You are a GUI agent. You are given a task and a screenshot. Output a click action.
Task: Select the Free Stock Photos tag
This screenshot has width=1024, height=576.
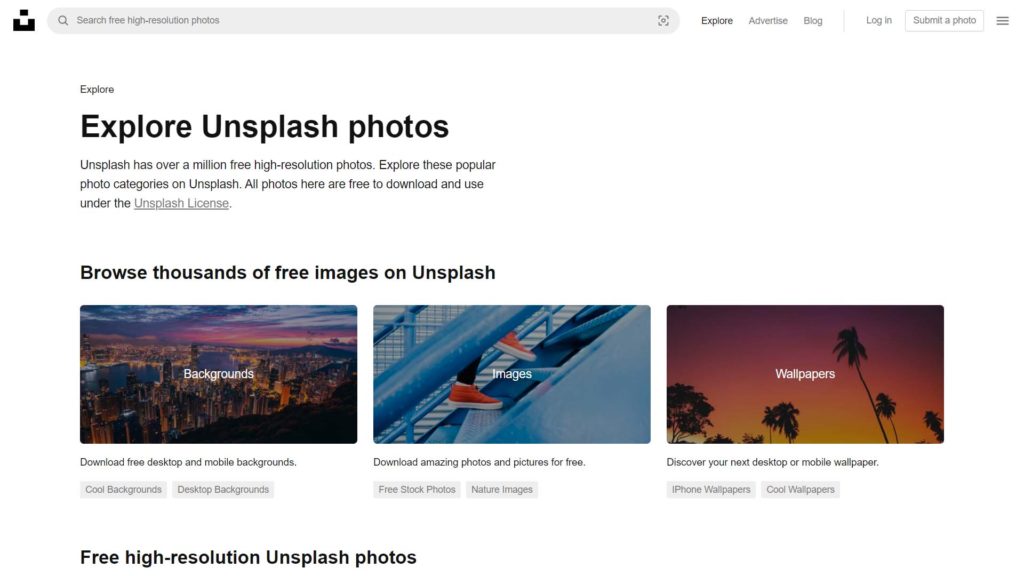pyautogui.click(x=417, y=490)
